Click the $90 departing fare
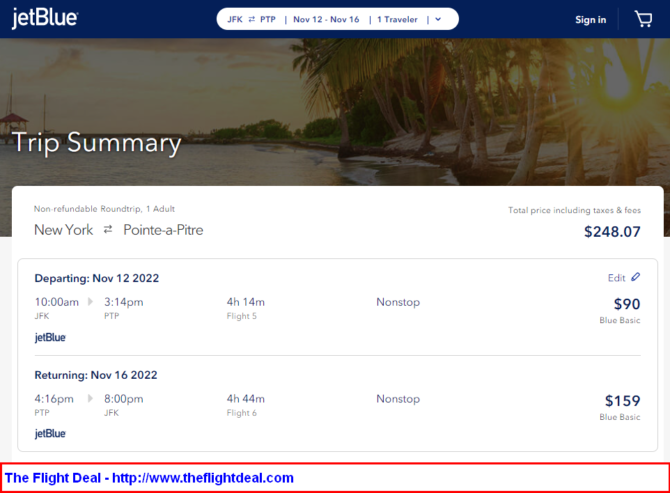Screen dimensions: 670x493 click(x=627, y=304)
